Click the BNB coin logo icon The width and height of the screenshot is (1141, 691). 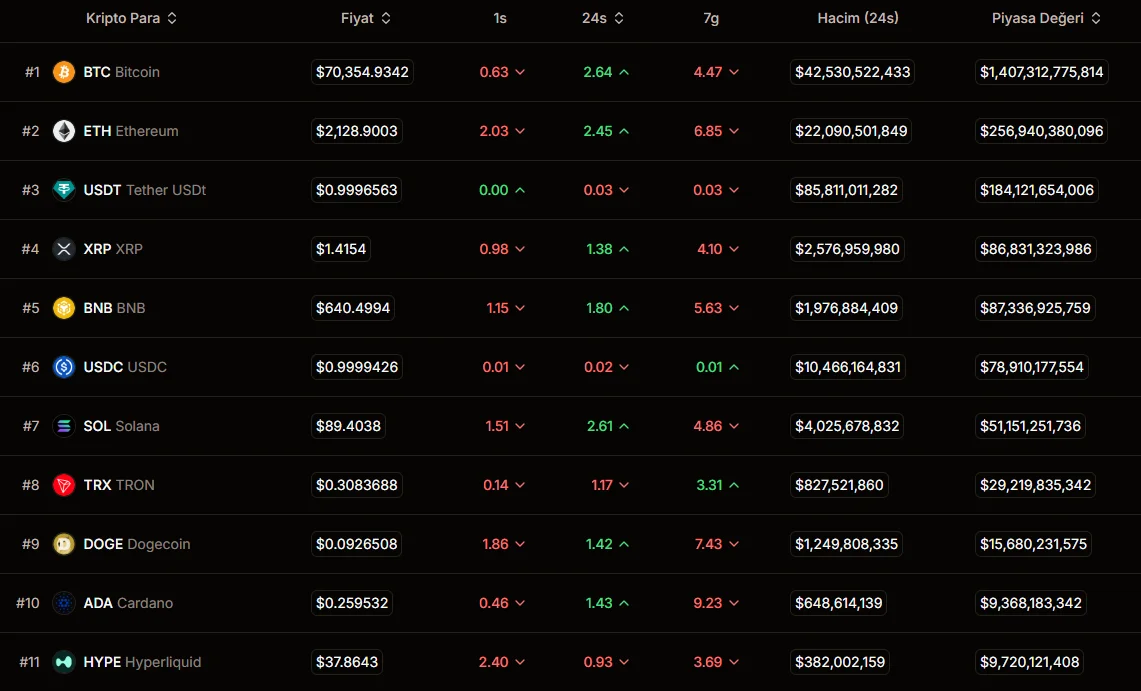click(x=64, y=308)
